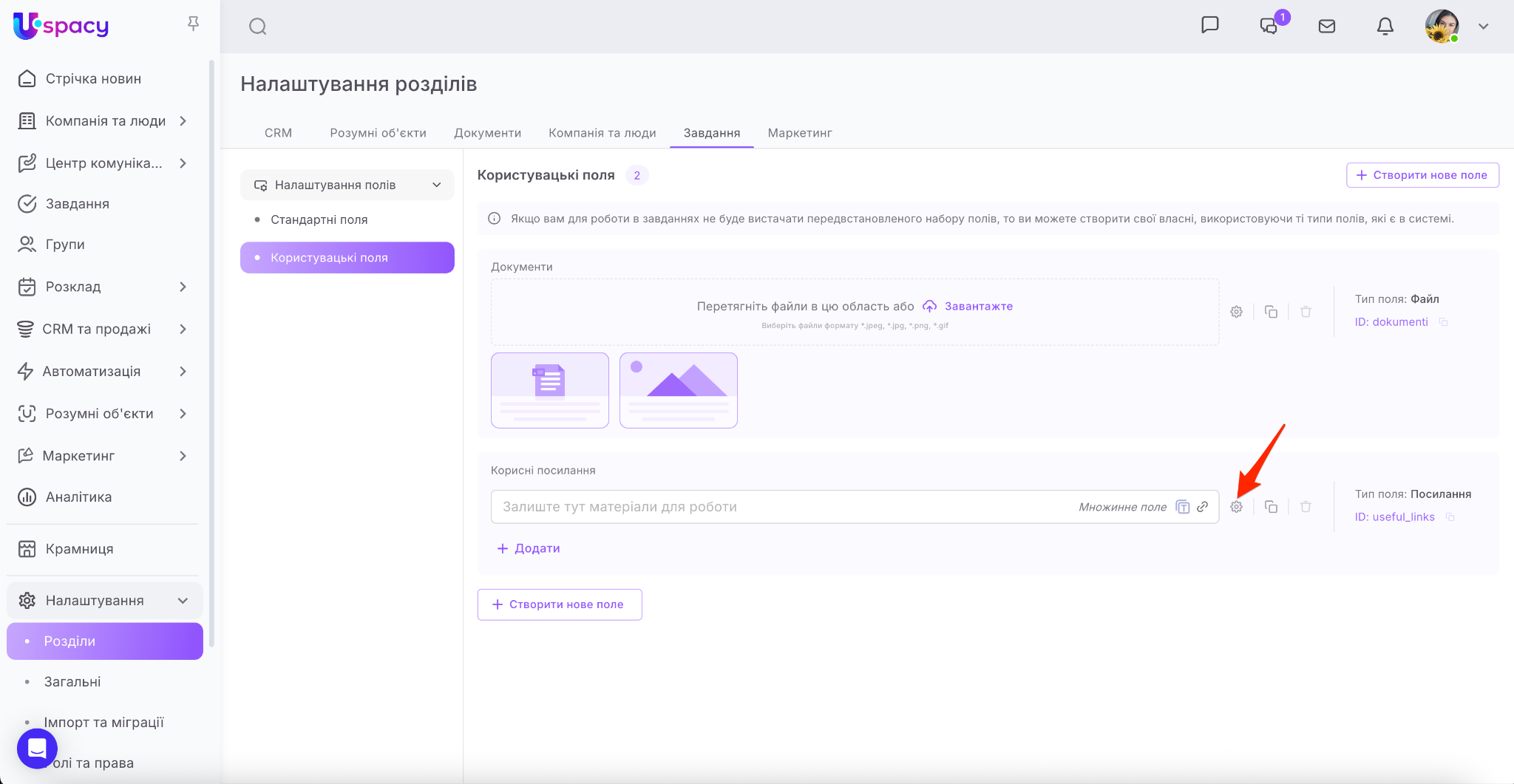Open chats icon with badge 1
The height and width of the screenshot is (784, 1514).
[1269, 27]
